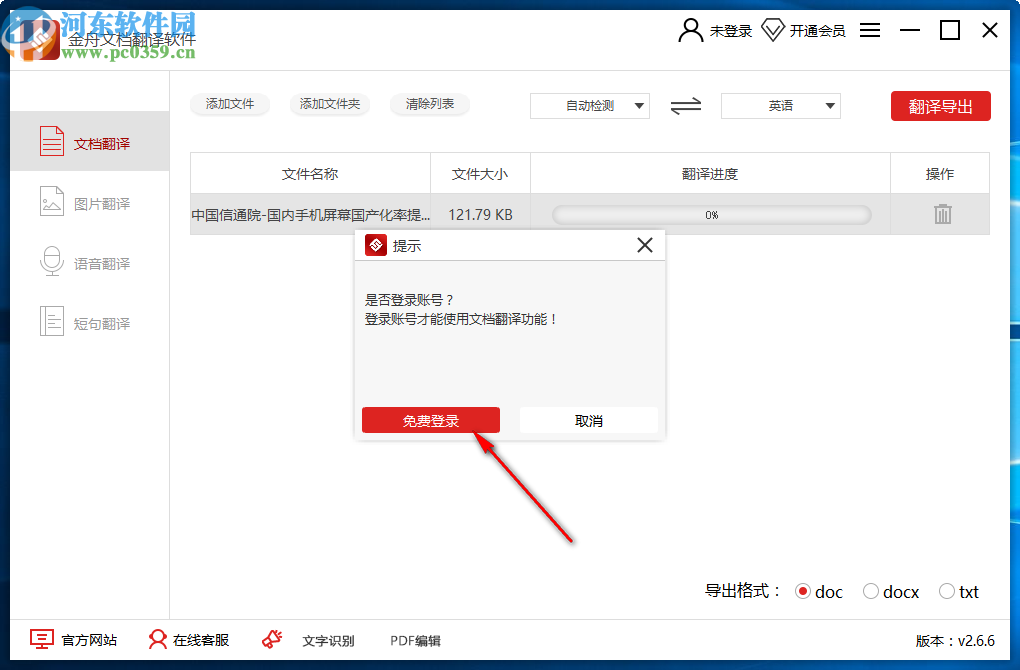Open 文字识别 (text recognition) from bottom bar

point(330,640)
